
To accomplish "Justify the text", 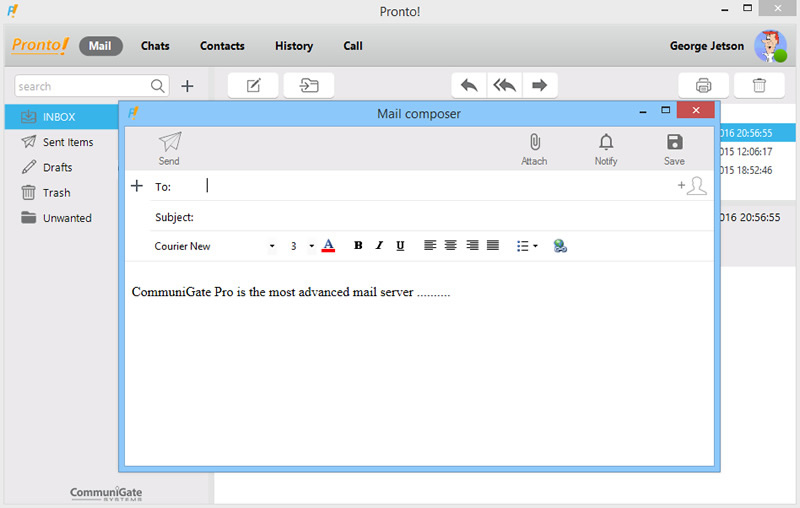I will (x=493, y=246).
